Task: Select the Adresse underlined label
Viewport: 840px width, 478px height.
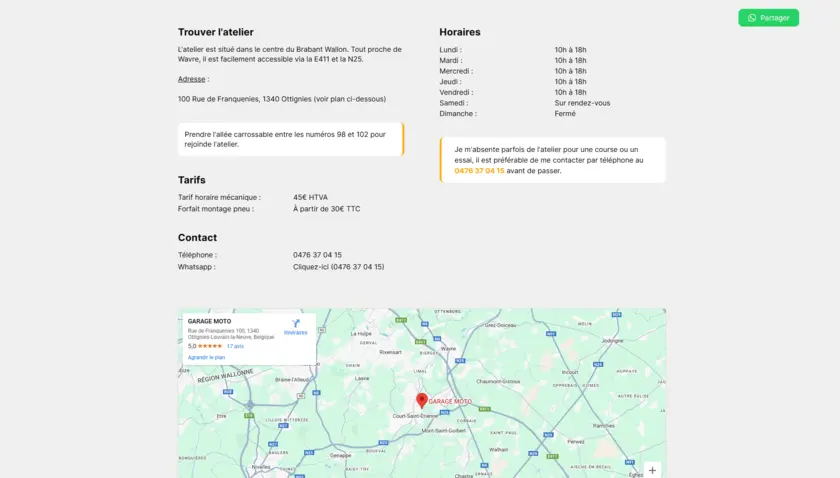Action: pyautogui.click(x=191, y=79)
